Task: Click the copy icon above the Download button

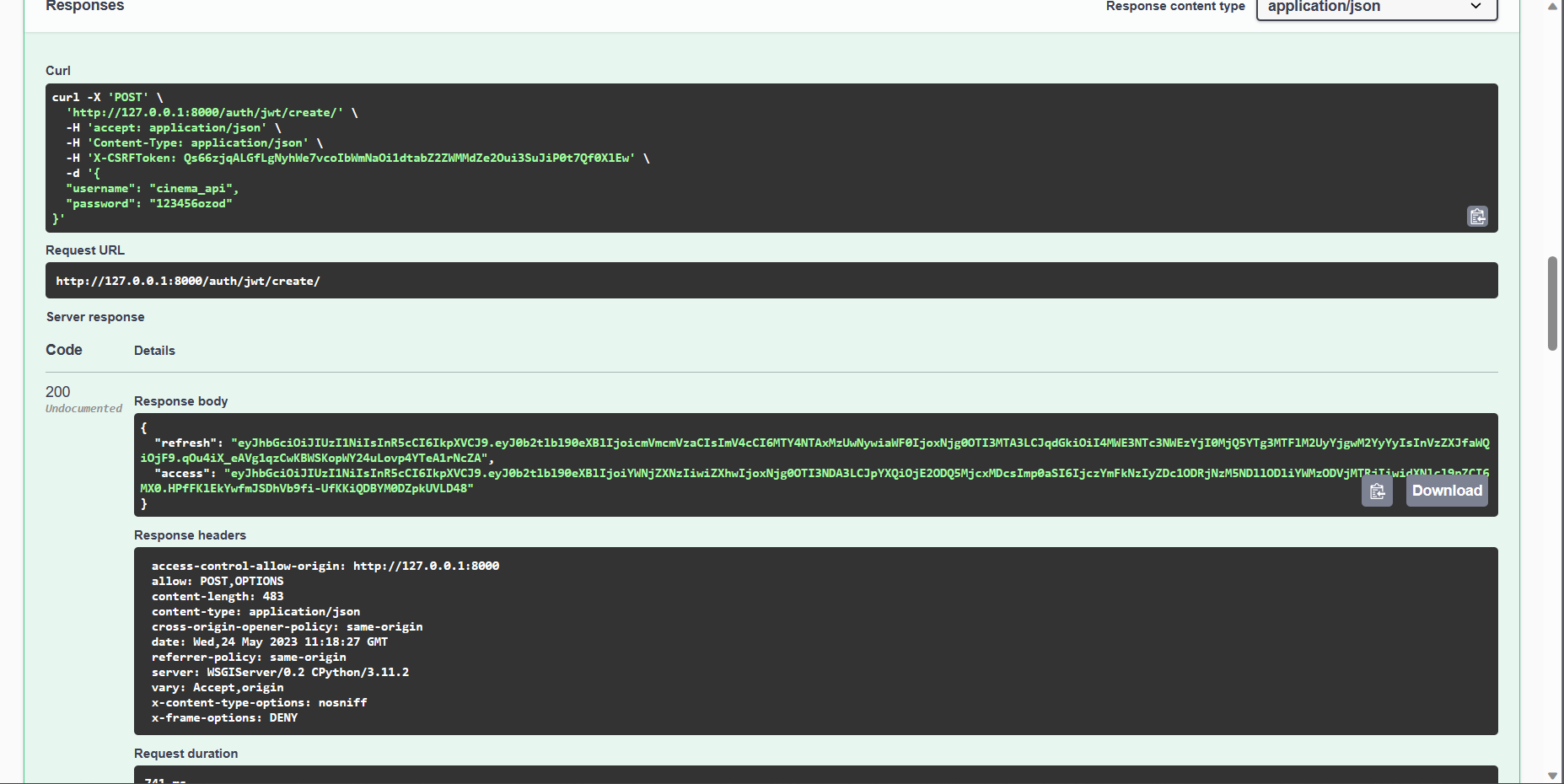Action: 1377,491
